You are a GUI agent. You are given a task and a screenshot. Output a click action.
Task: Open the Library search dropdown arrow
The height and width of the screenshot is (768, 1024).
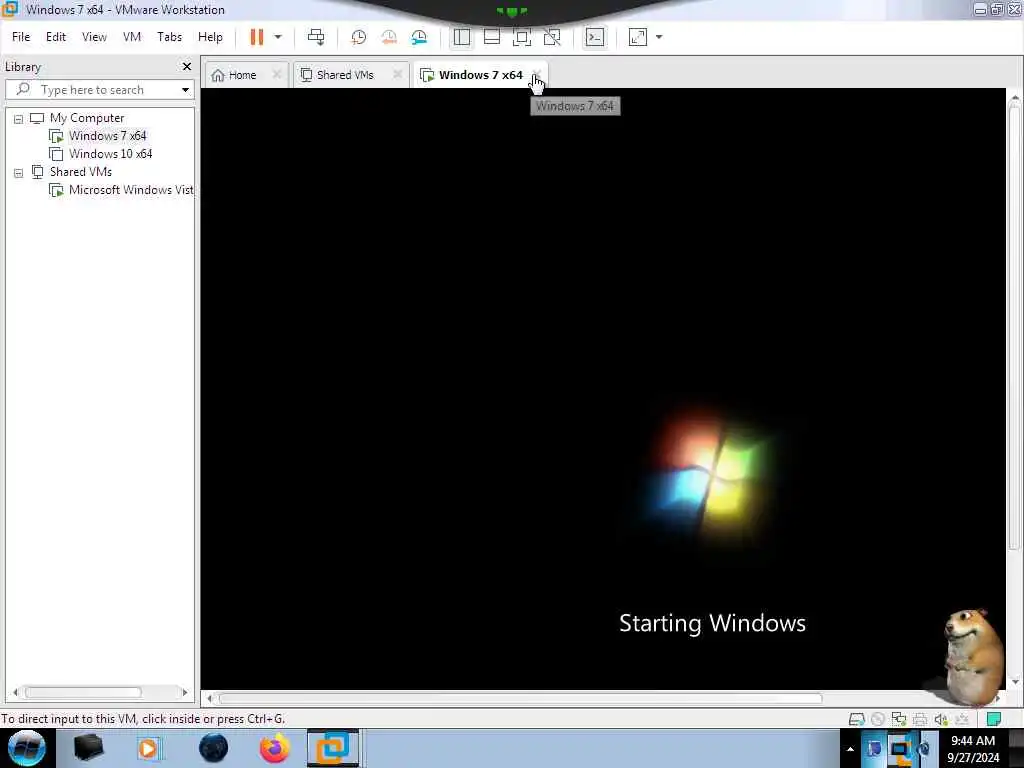185,89
